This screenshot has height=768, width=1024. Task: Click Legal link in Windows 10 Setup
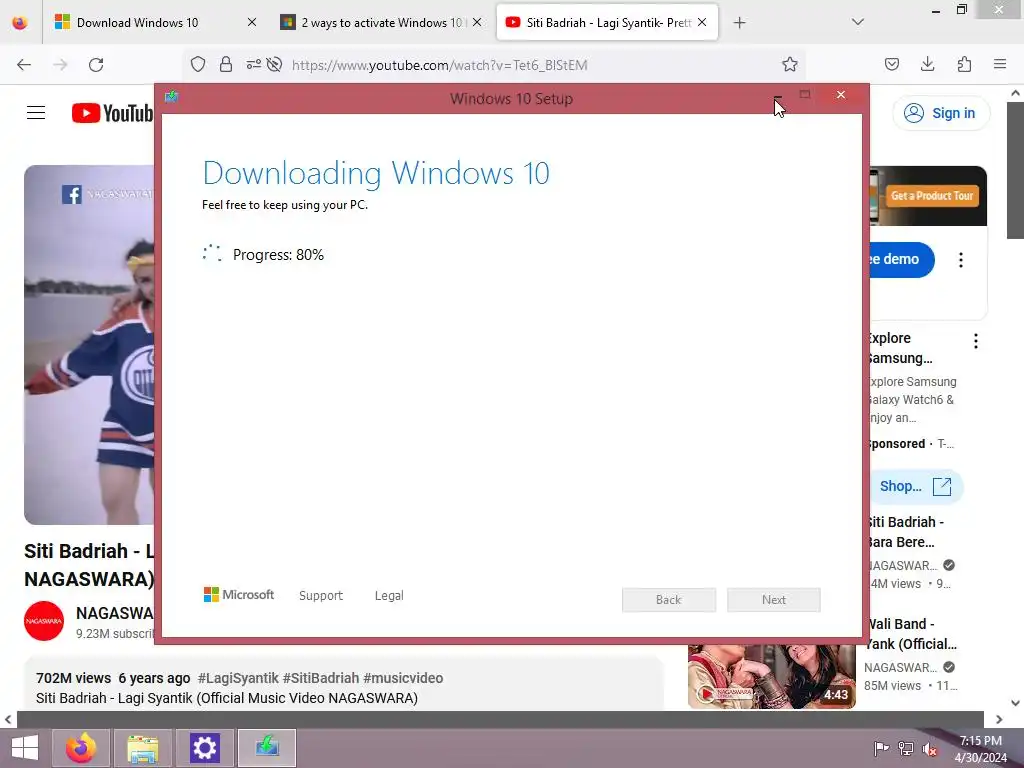tap(389, 596)
